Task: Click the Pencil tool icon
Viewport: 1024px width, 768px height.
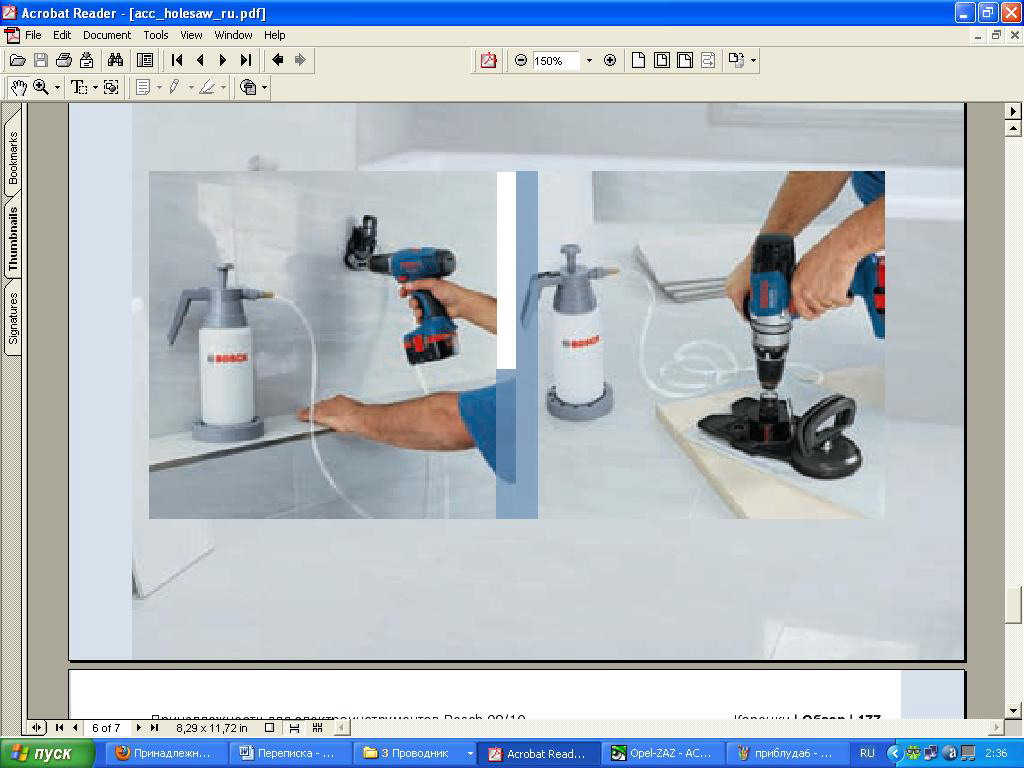Action: click(x=174, y=88)
